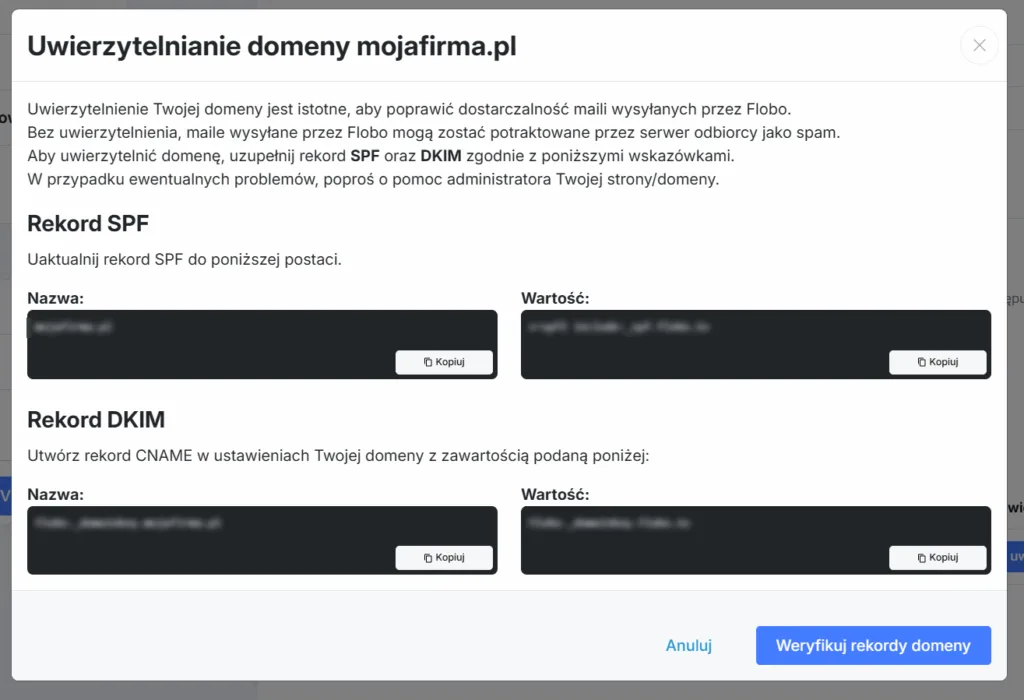The image size is (1024, 700).
Task: Click the clipboard icon on SPF Nazwa Kopiuj button
Action: coord(426,362)
